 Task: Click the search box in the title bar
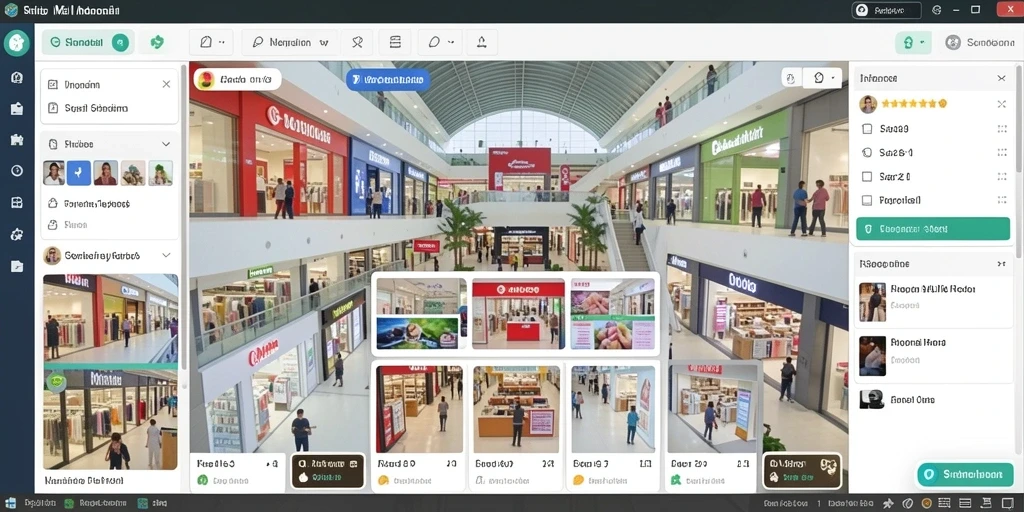tap(887, 10)
